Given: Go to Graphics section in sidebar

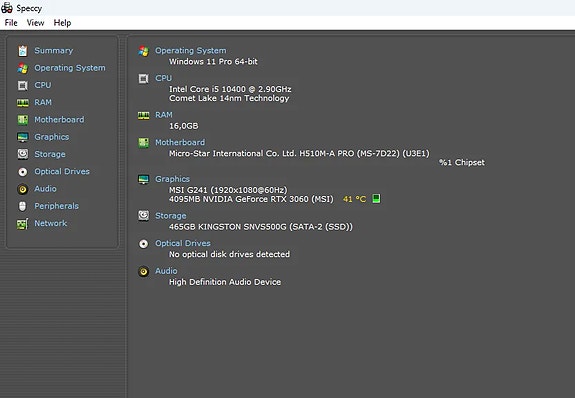Looking at the screenshot, I should [52, 137].
